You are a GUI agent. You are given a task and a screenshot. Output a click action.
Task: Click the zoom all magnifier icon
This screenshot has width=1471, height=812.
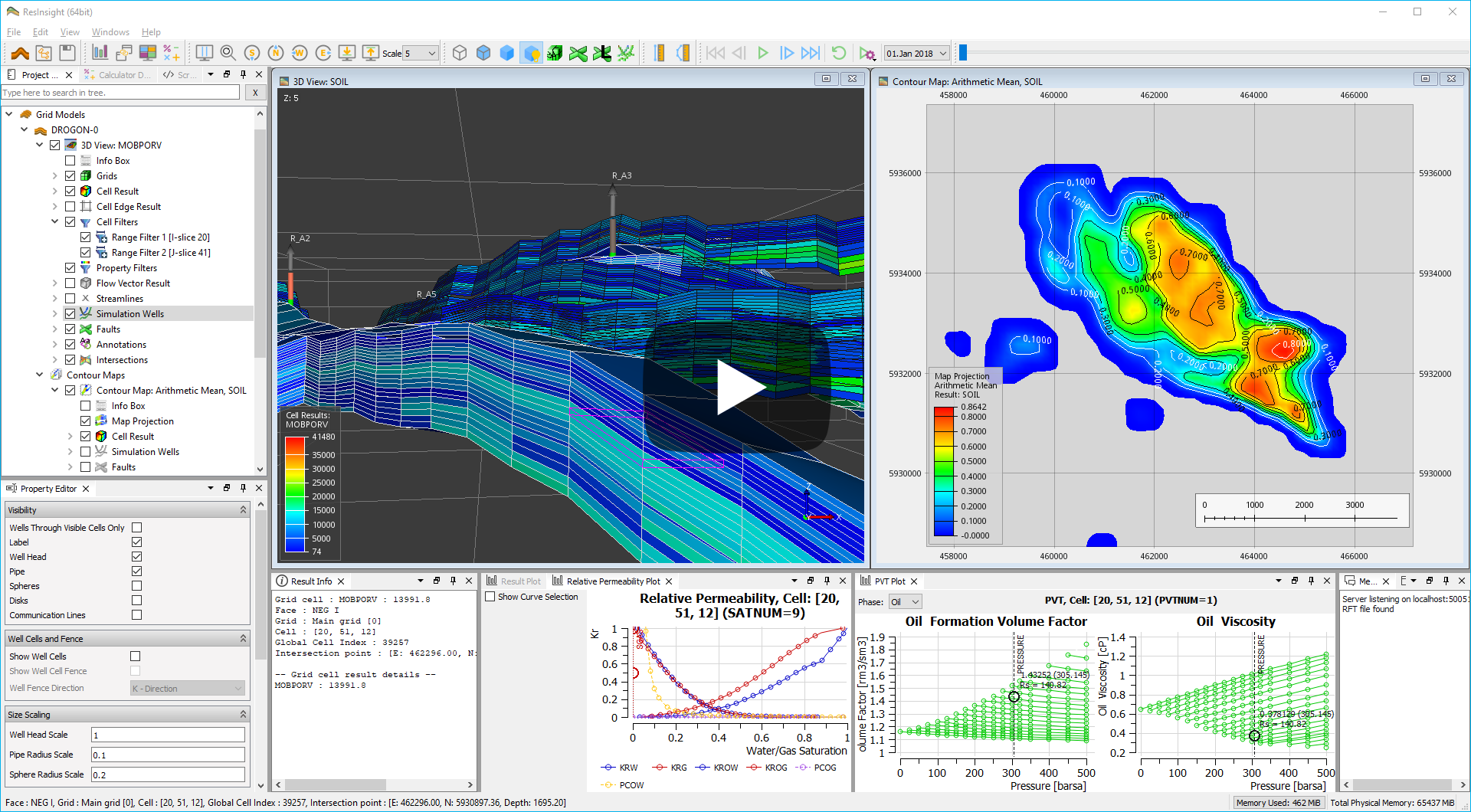pos(228,53)
